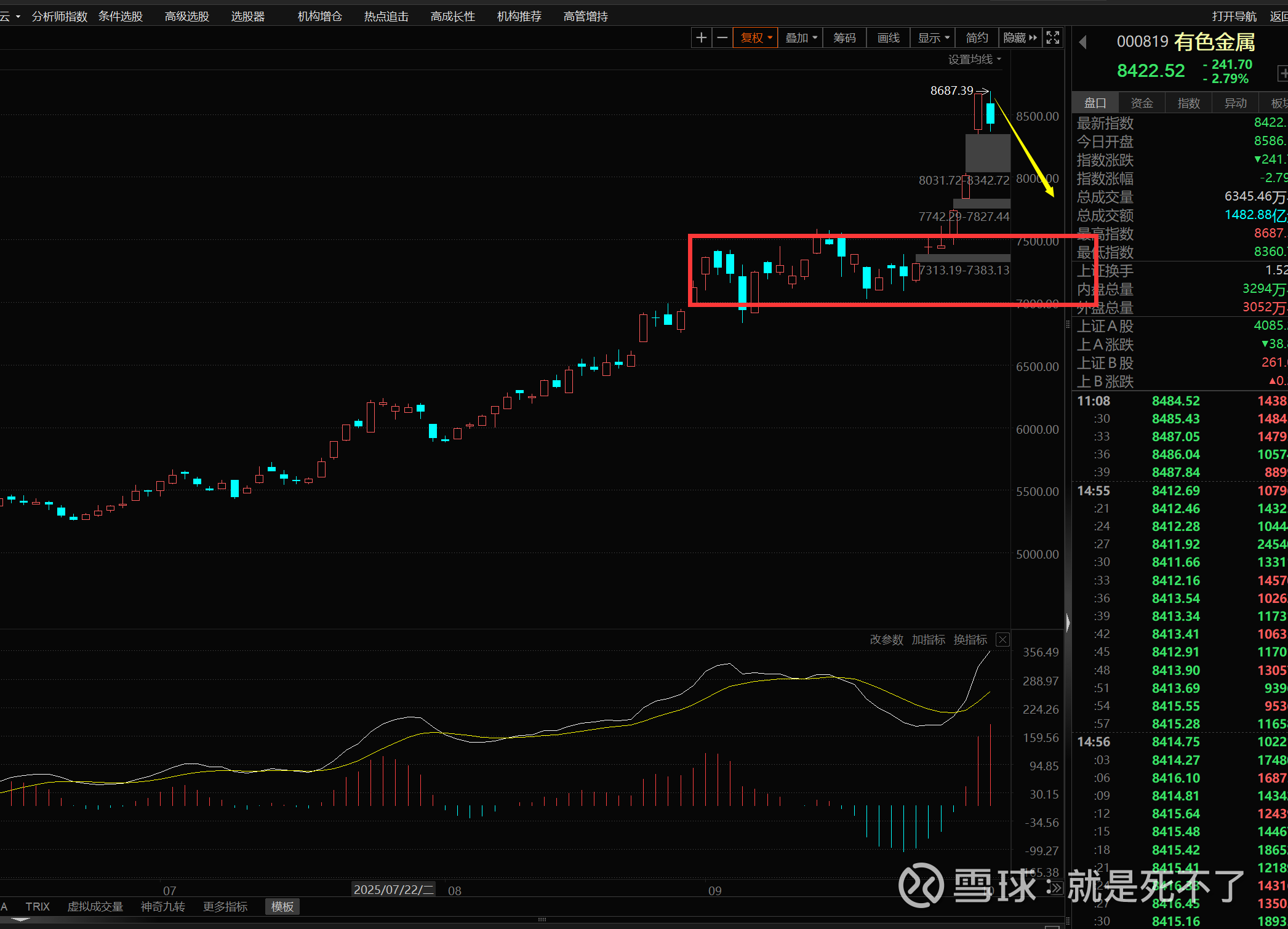Toggle fullscreen chart view icon
Image resolution: width=1288 pixels, height=929 pixels.
point(1053,38)
